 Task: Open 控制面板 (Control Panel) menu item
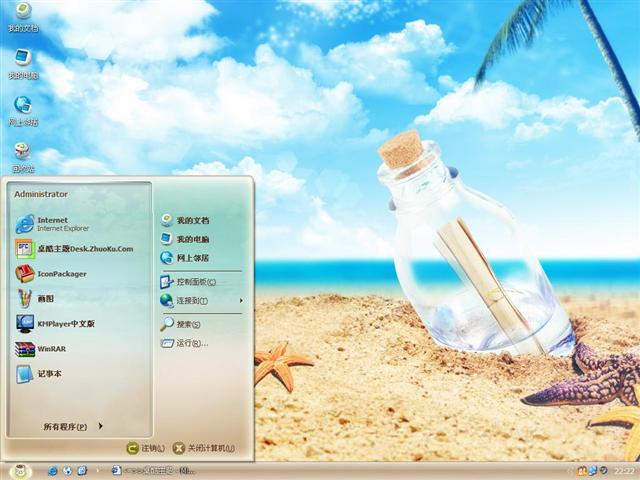pyautogui.click(x=192, y=282)
